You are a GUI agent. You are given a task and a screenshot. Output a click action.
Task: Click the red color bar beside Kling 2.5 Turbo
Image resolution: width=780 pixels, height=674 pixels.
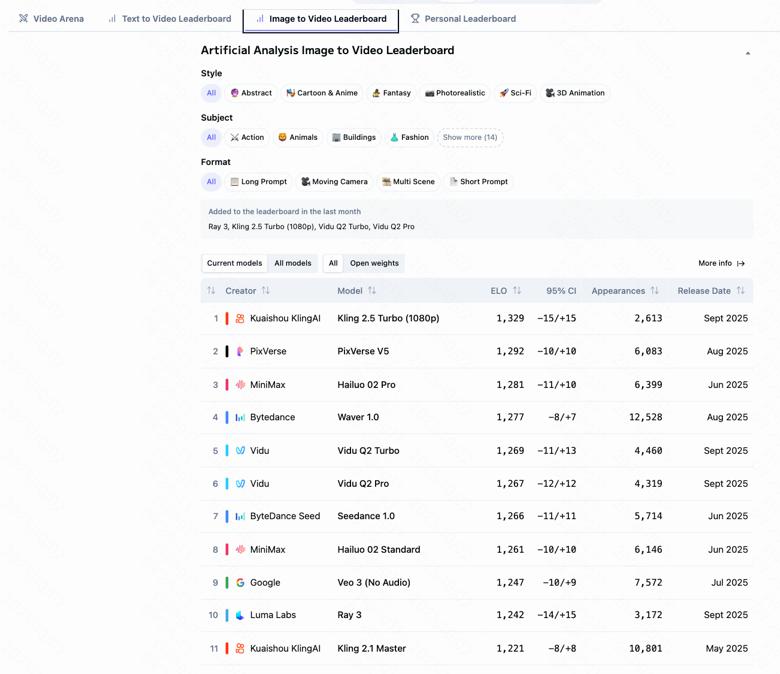(227, 319)
